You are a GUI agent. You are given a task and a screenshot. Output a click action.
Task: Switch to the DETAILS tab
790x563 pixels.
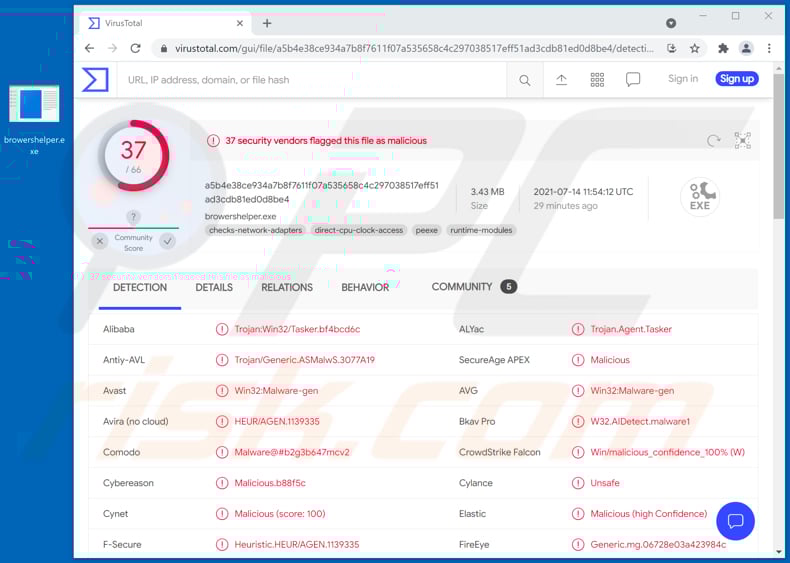point(214,288)
